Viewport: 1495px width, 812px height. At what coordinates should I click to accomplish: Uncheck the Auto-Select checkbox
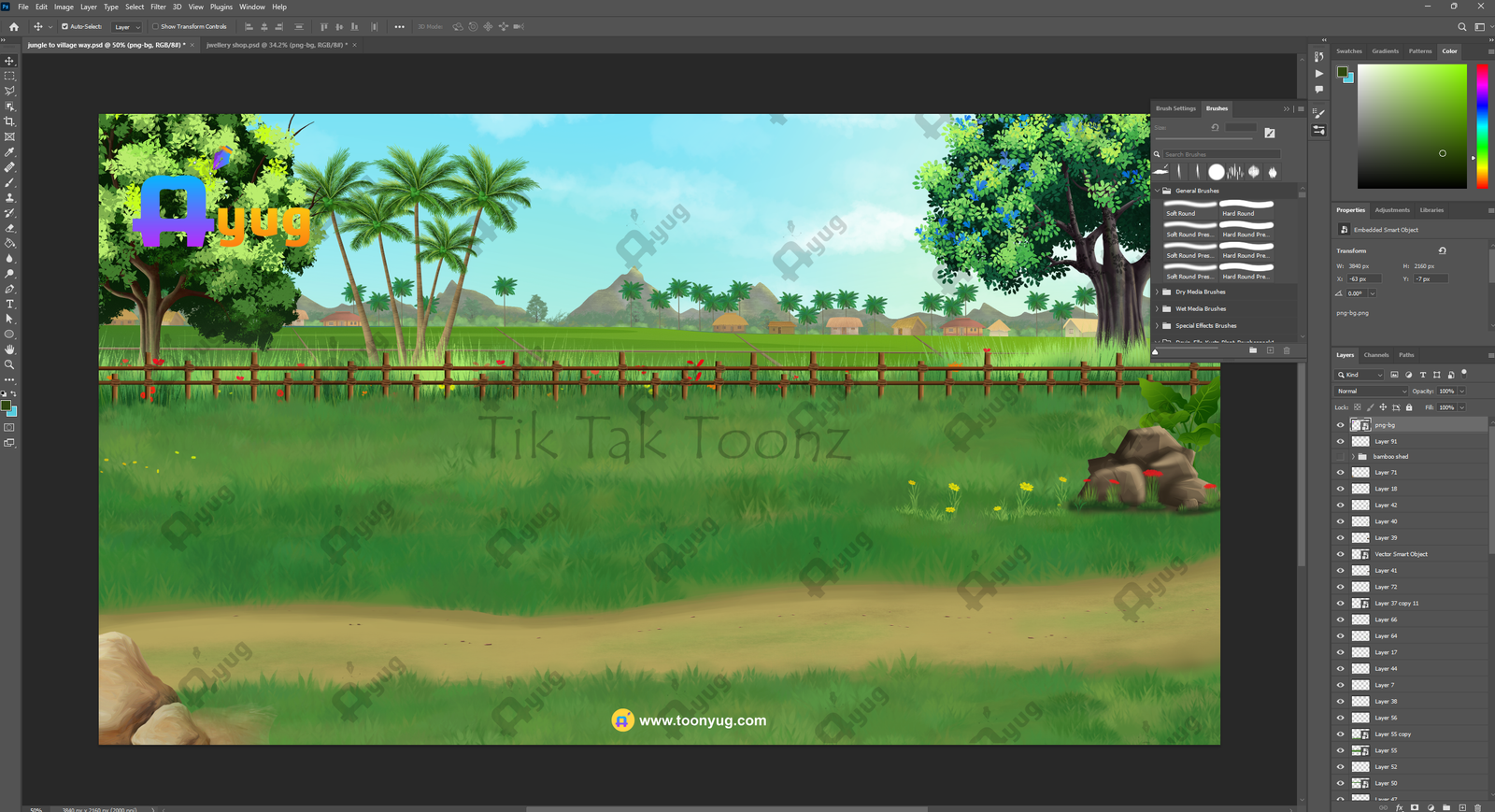pyautogui.click(x=64, y=27)
